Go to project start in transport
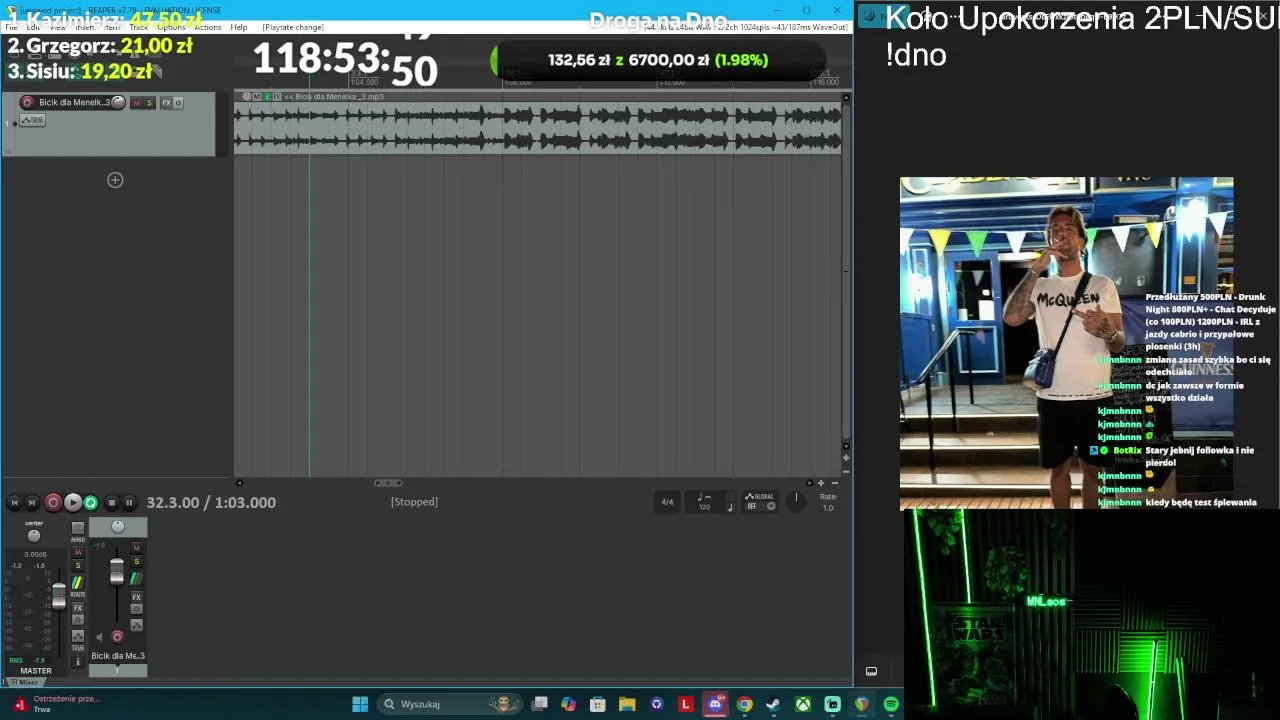This screenshot has height=720, width=1280. click(x=14, y=503)
